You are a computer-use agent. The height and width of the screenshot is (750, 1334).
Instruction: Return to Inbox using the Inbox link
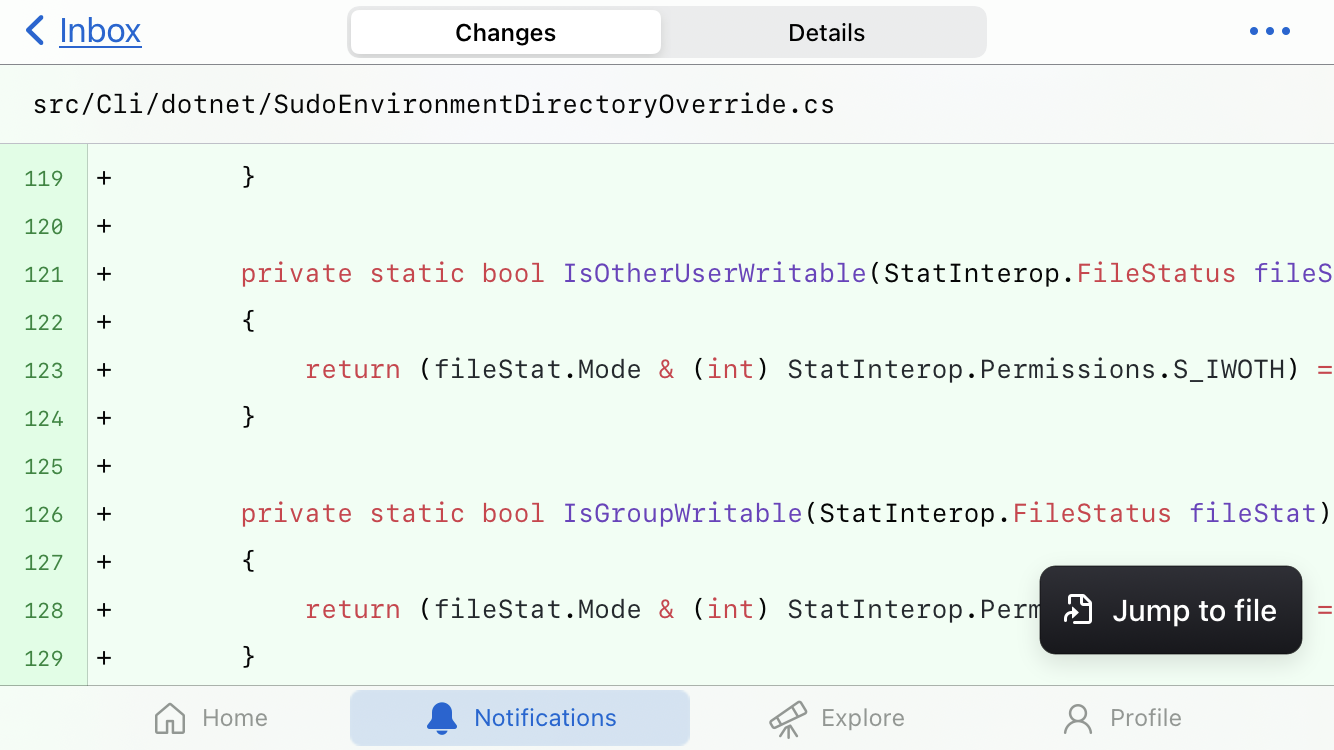tap(100, 30)
